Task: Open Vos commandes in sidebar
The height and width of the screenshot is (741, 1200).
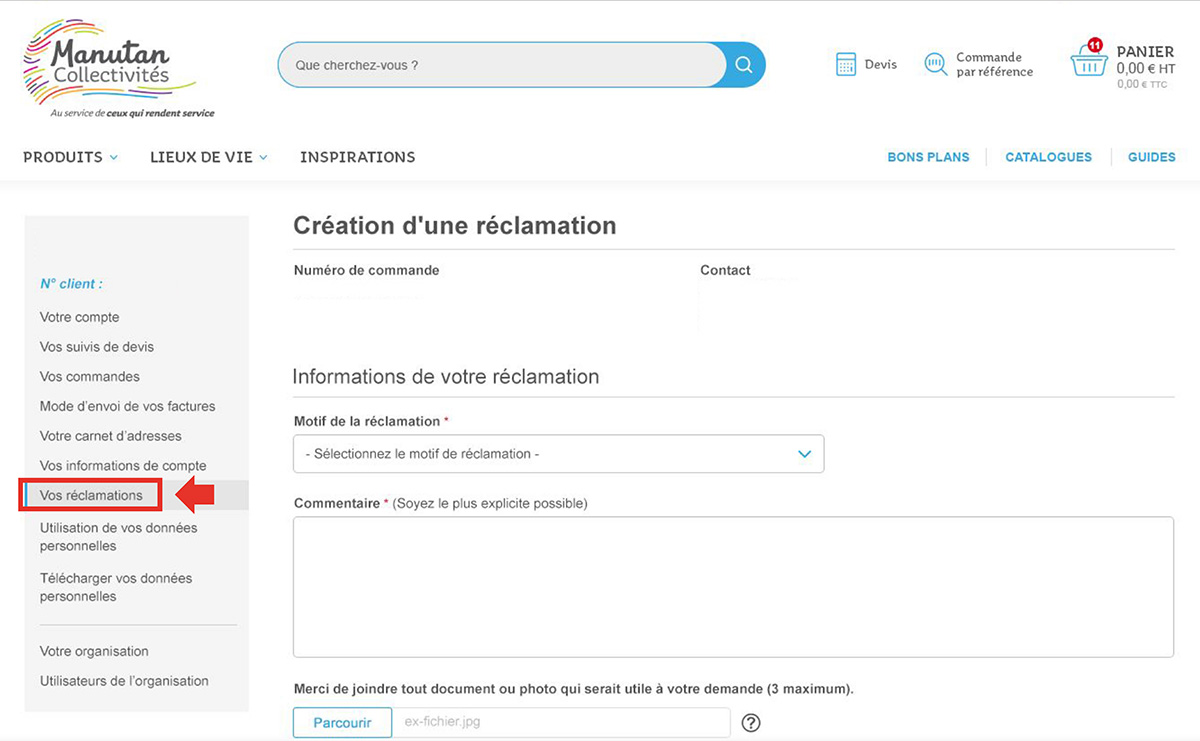Action: 90,377
